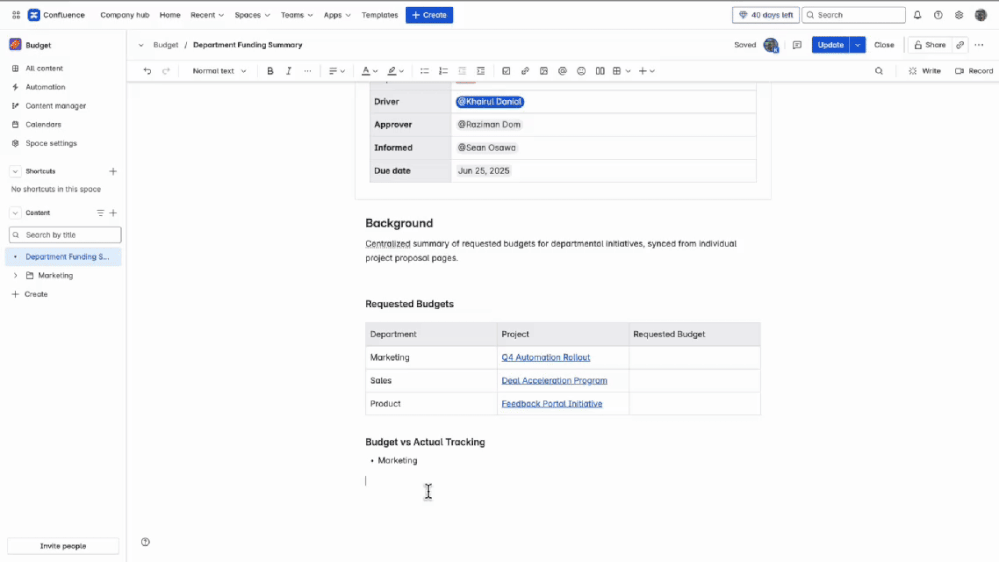
Task: Redo the last edit
Action: pyautogui.click(x=166, y=71)
